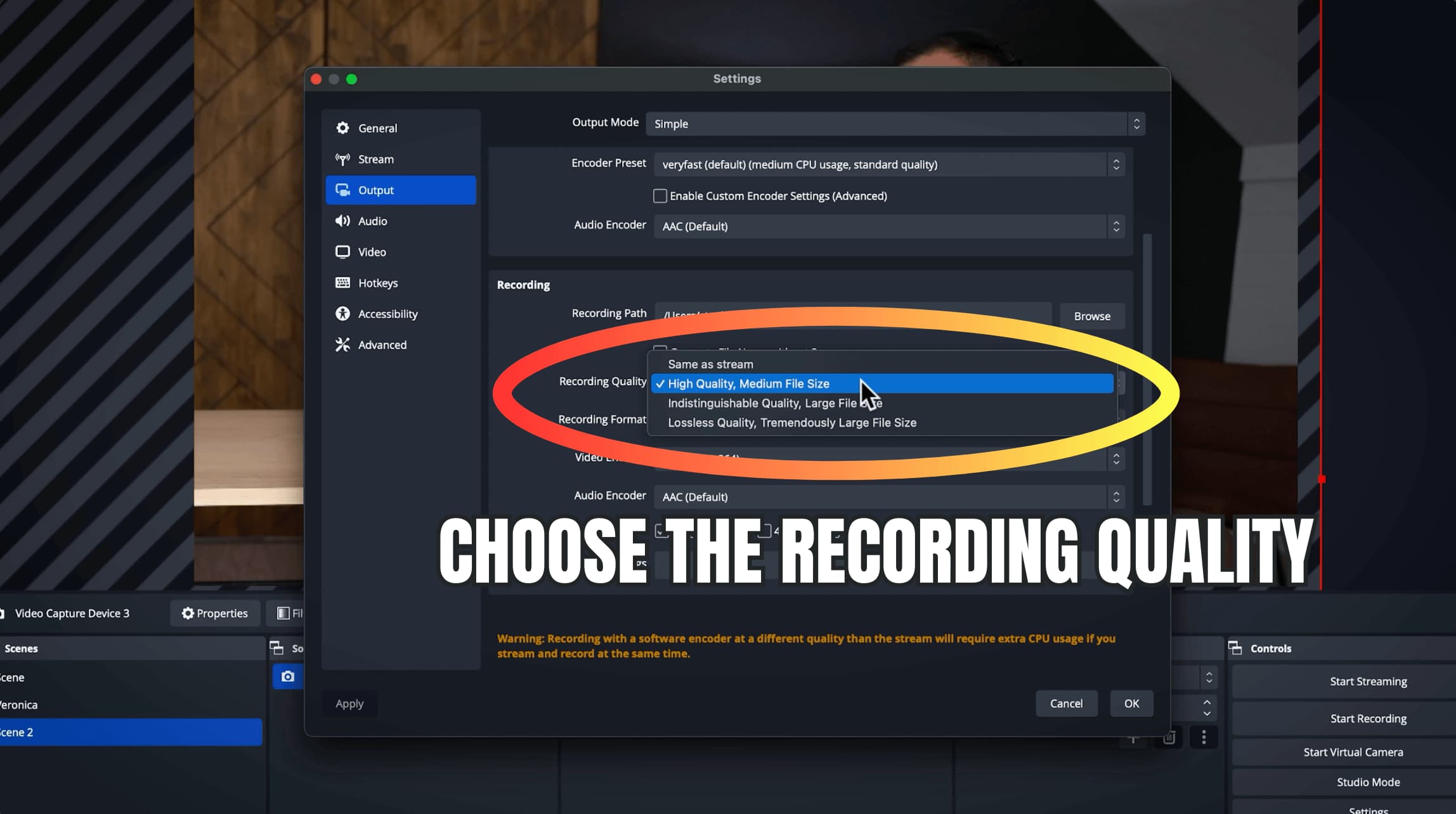Confirm settings with the OK button
The height and width of the screenshot is (814, 1456).
point(1131,704)
